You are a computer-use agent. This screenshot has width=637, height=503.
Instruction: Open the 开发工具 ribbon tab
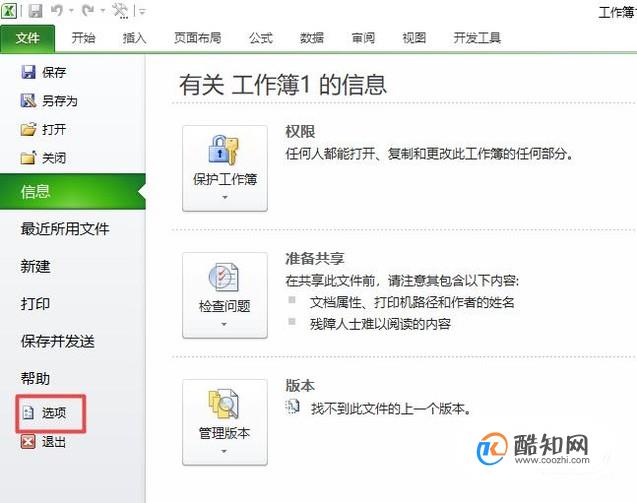[477, 38]
